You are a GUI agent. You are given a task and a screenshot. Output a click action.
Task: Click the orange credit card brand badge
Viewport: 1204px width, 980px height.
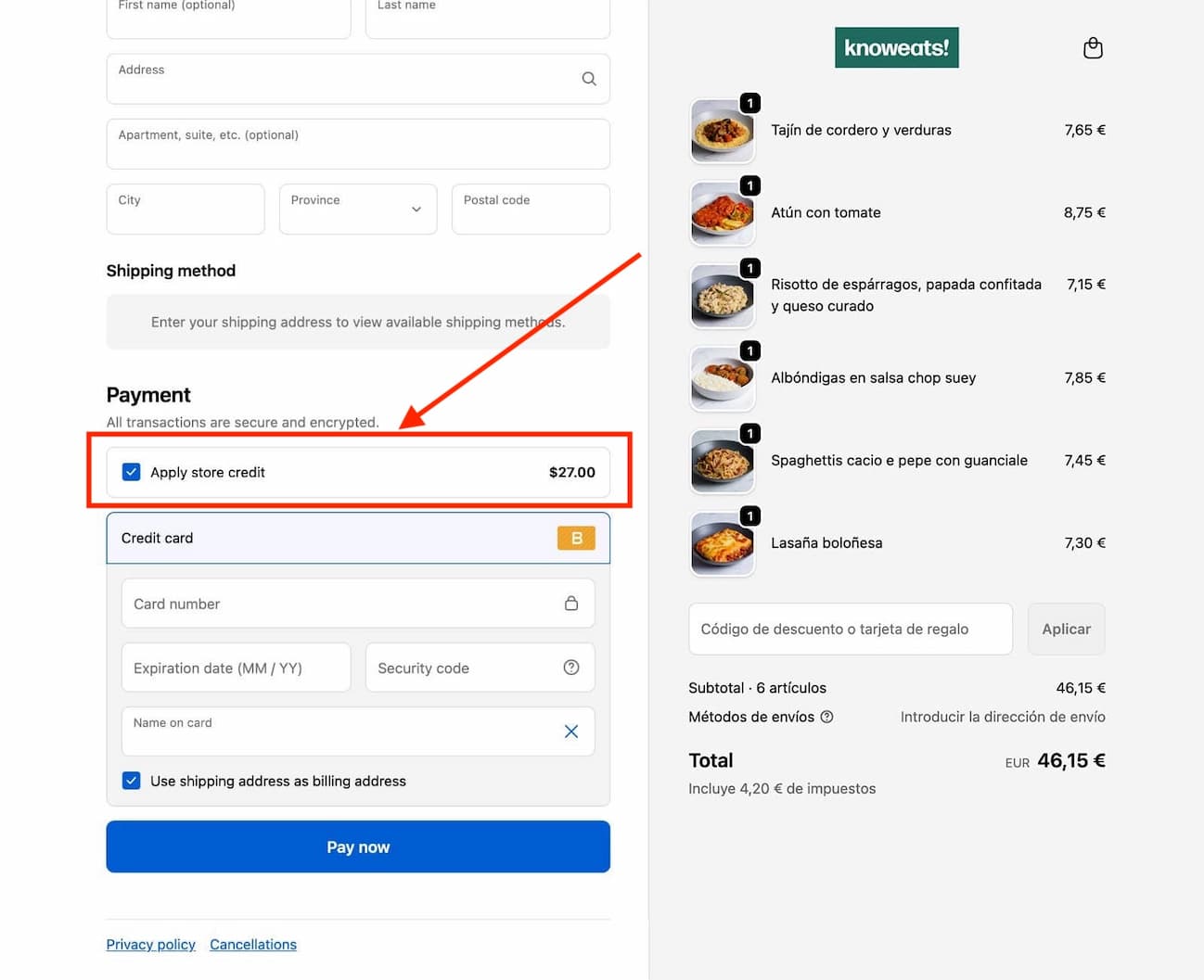576,538
